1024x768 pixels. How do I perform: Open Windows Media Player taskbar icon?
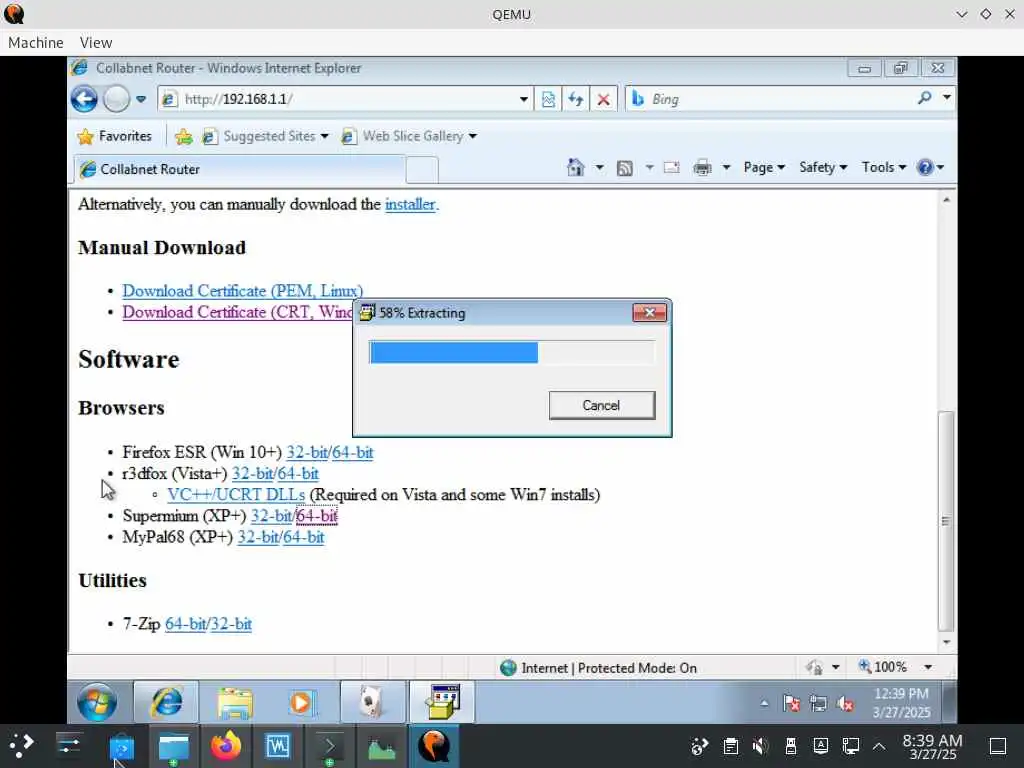coord(301,702)
